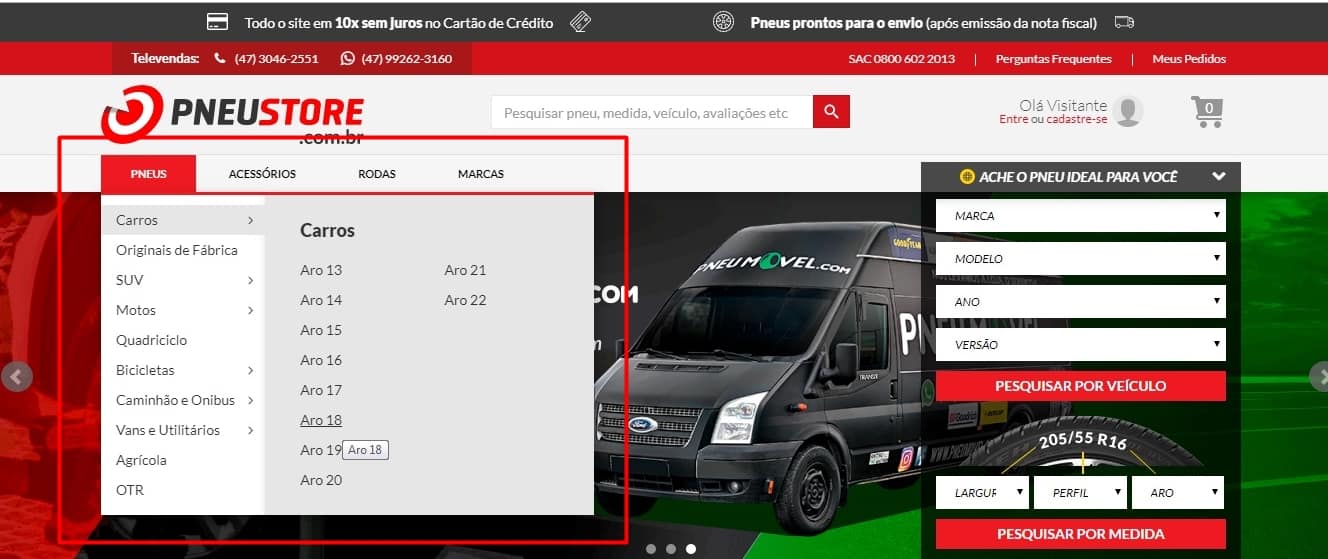Click the WhatsApp icon in red bar
The height and width of the screenshot is (559, 1328).
[347, 58]
